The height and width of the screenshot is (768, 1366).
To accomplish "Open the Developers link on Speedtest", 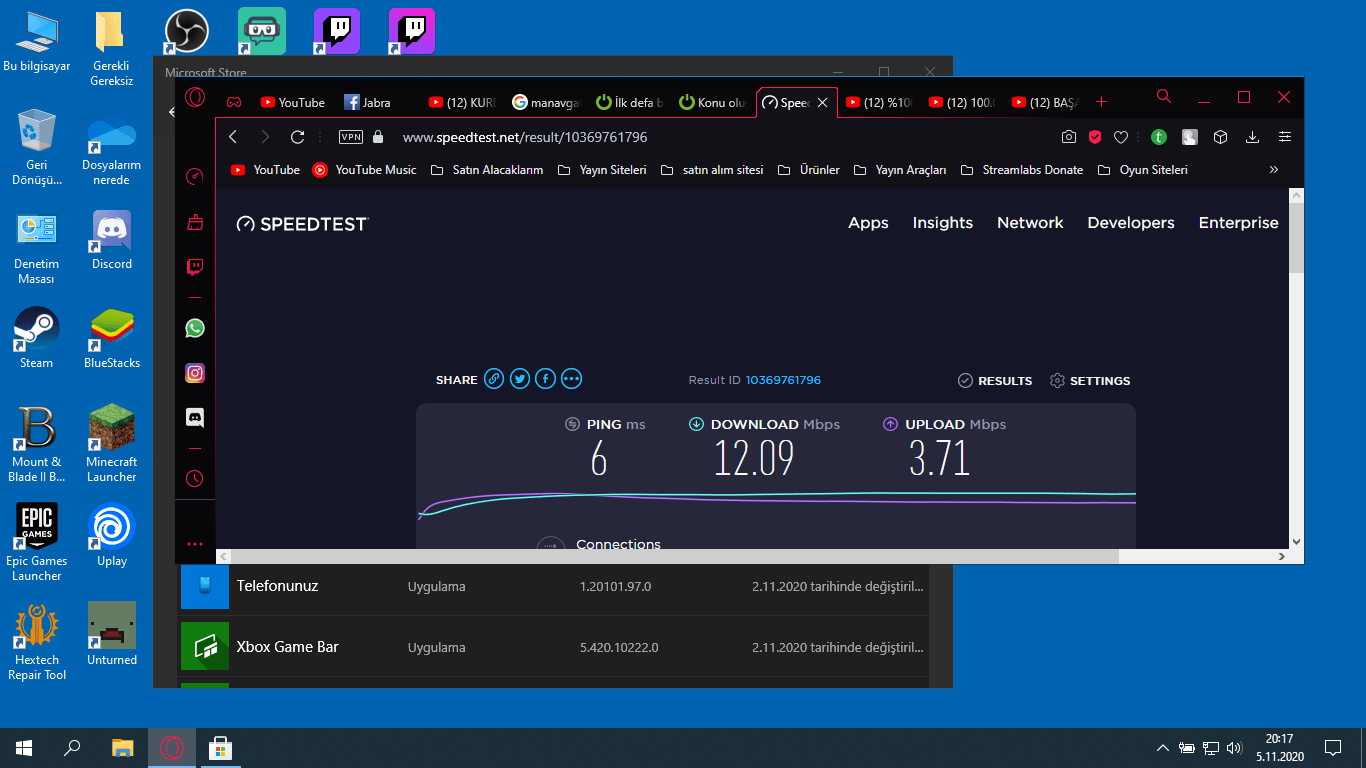I will pos(1131,223).
